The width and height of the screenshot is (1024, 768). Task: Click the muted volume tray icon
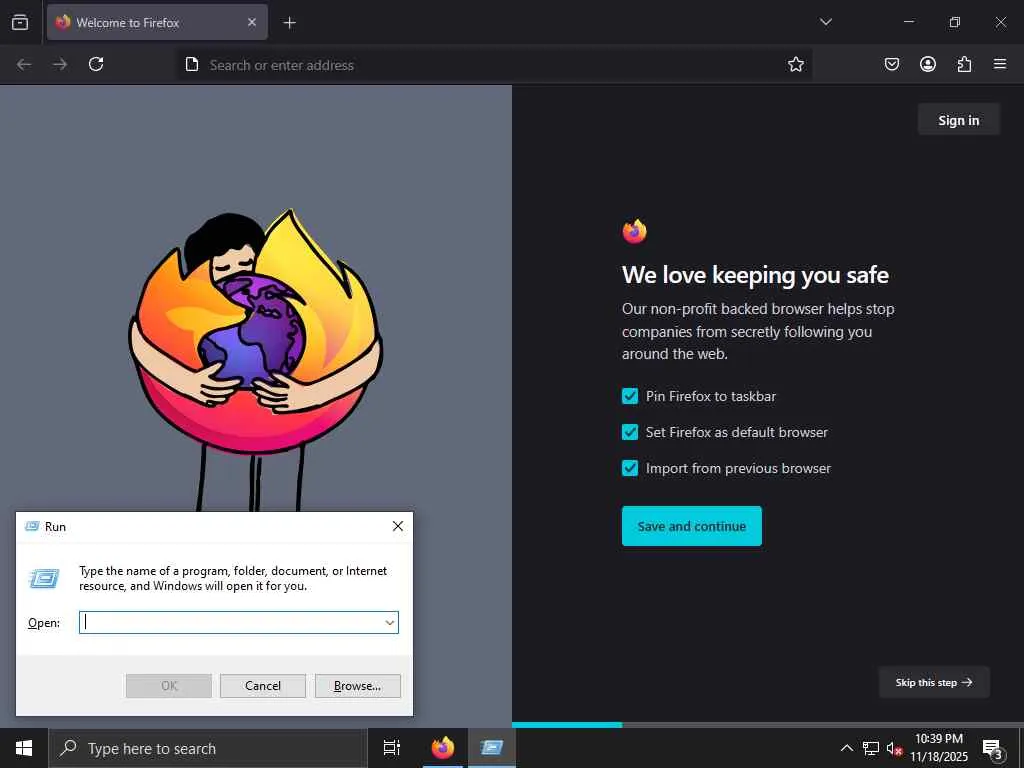(894, 748)
